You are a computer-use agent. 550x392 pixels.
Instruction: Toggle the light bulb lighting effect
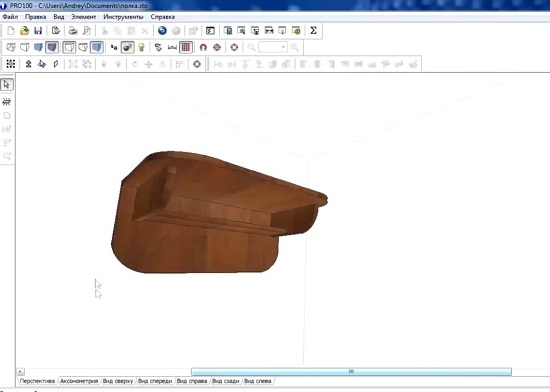(141, 47)
